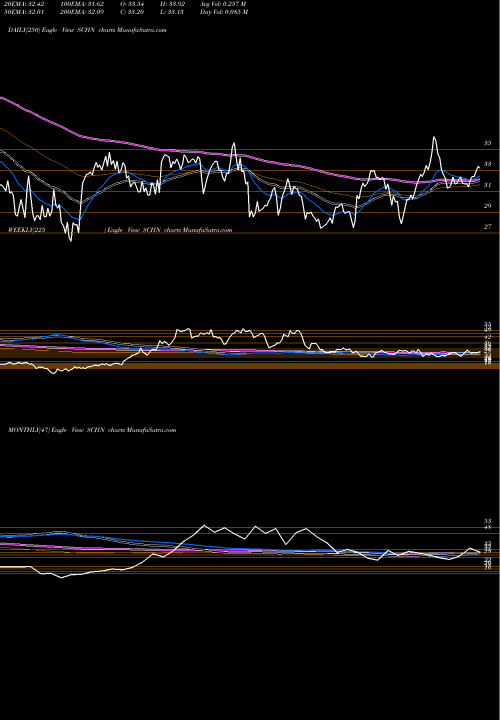Click the 27 price label on daily axis

click(487, 227)
